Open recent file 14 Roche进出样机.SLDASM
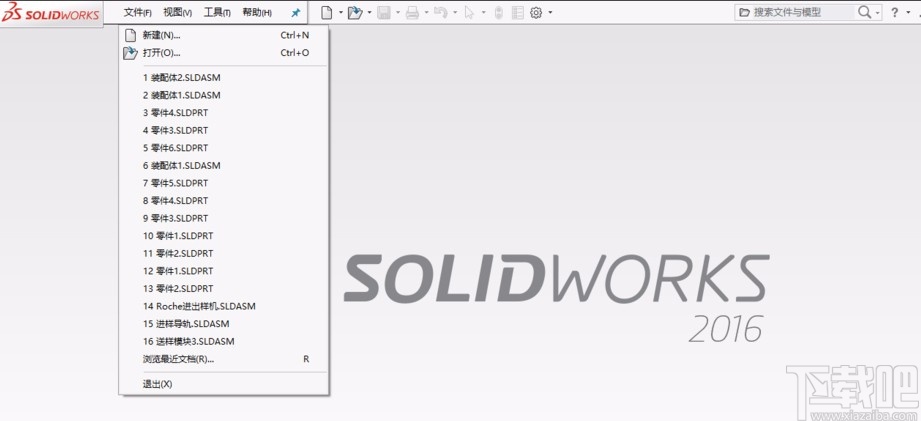Viewport: 921px width, 421px height. 224,307
